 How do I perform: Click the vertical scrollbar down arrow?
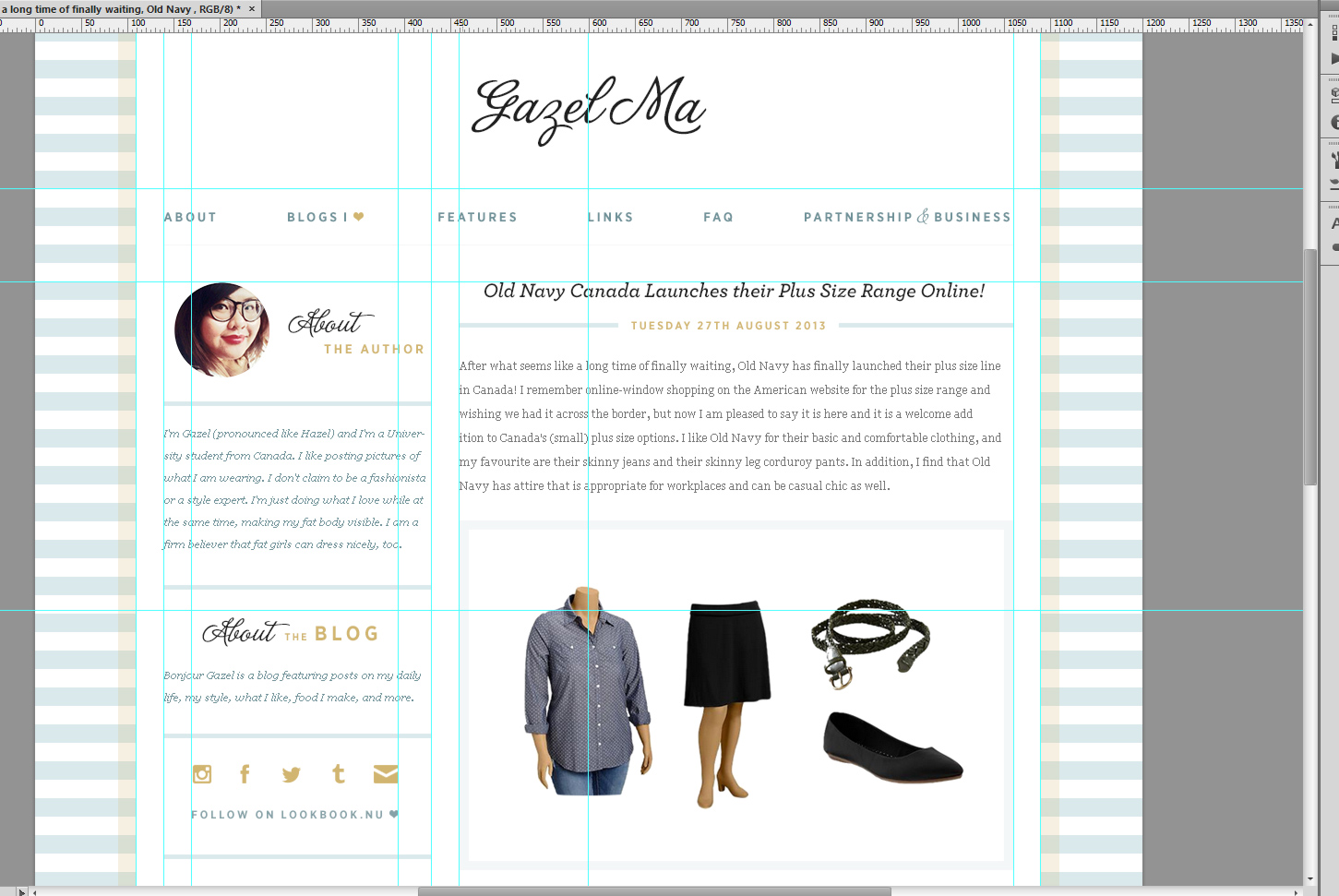[x=1310, y=879]
